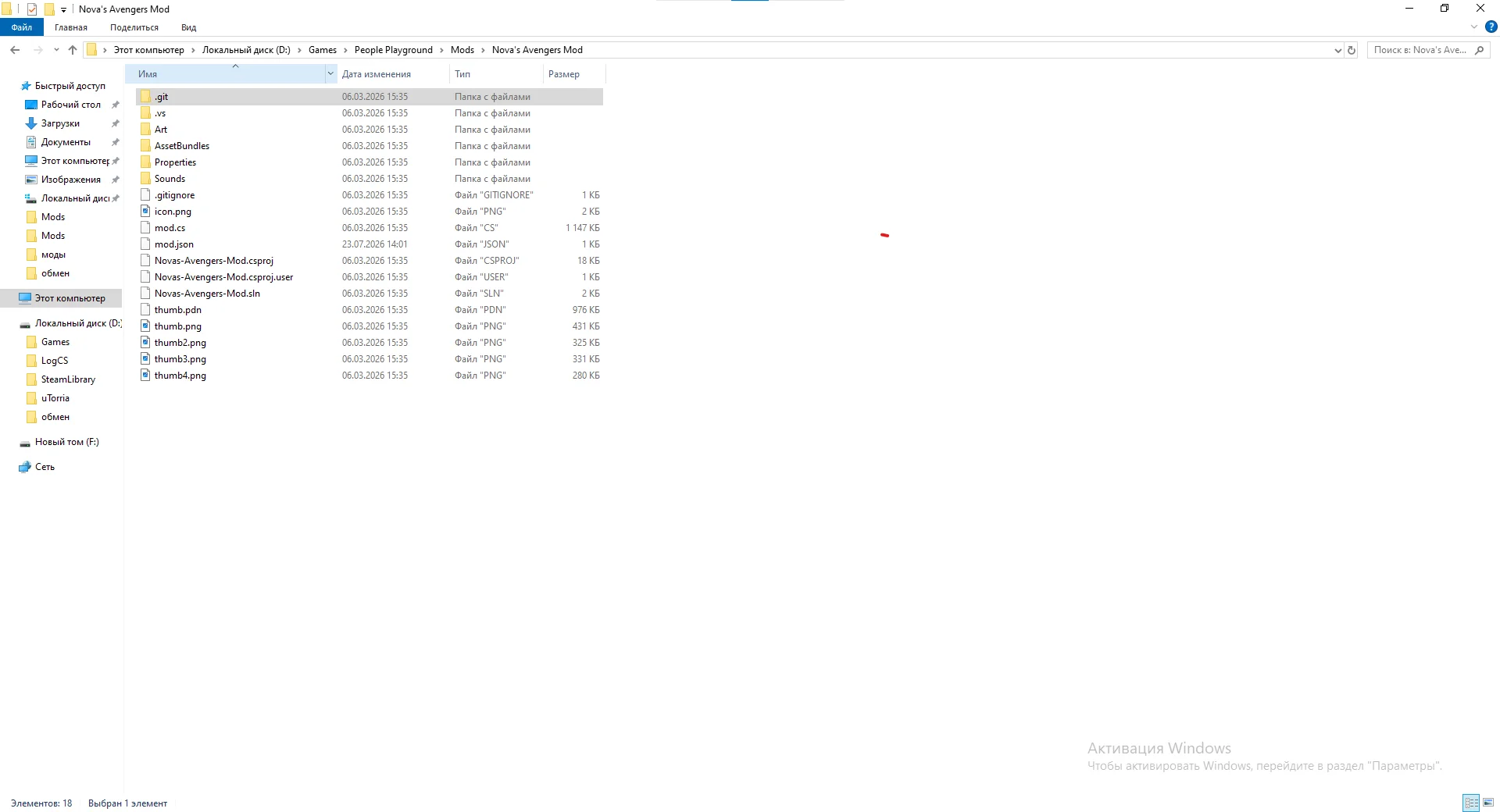
Task: Refresh the Nova's Avengers Mod folder
Action: pyautogui.click(x=1352, y=50)
